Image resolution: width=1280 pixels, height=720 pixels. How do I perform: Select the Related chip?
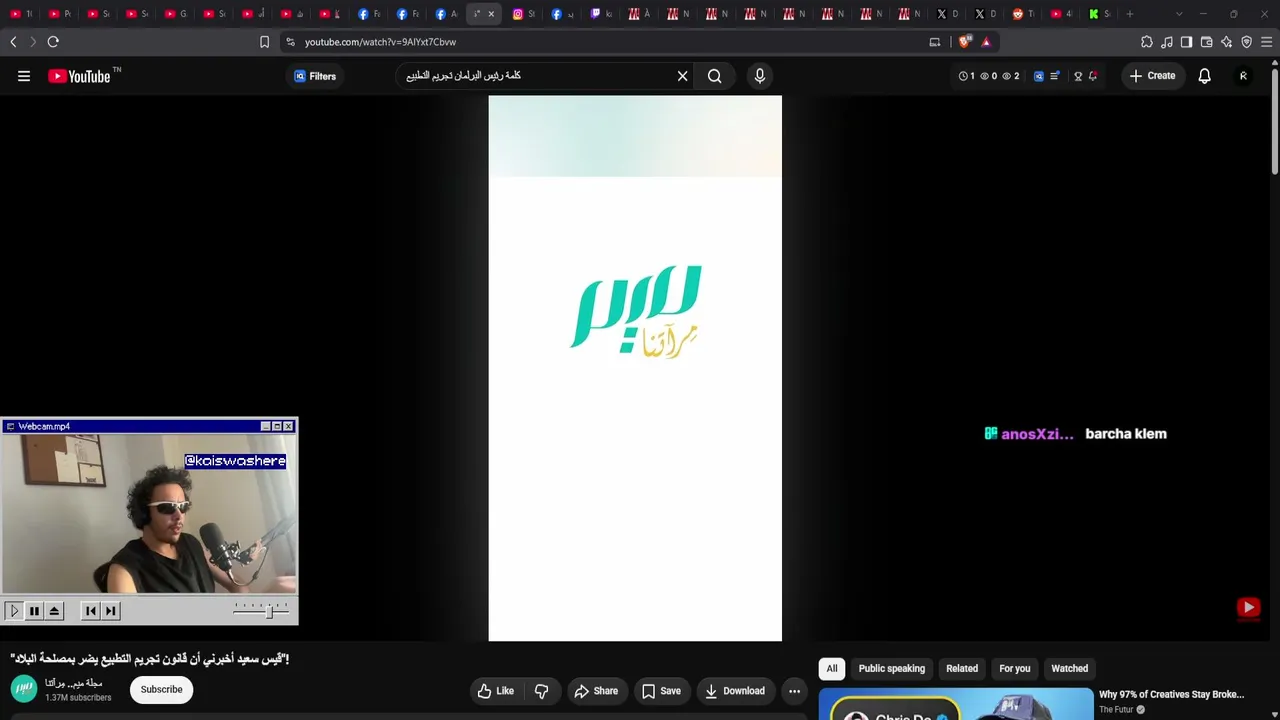tap(962, 669)
